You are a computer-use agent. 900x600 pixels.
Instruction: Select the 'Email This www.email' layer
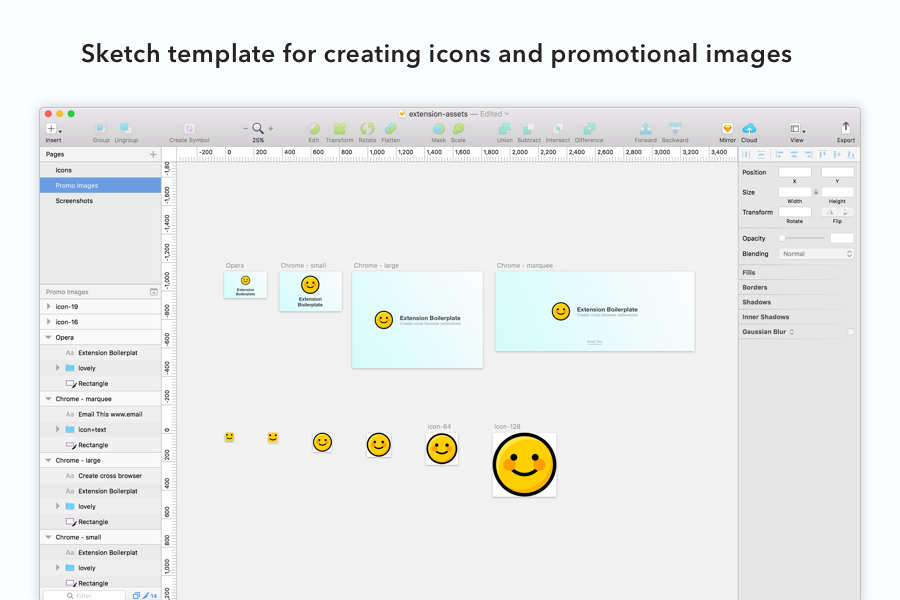(x=100, y=415)
